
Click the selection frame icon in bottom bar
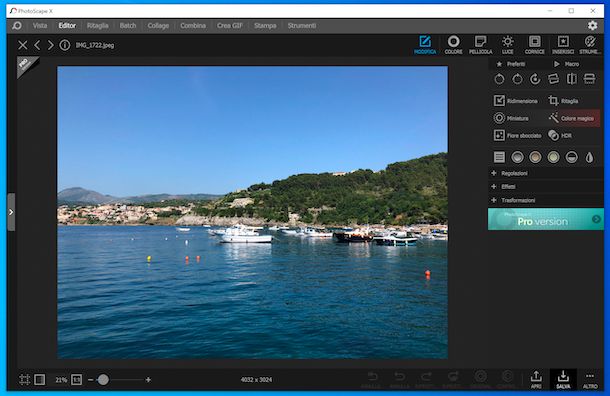click(x=24, y=380)
